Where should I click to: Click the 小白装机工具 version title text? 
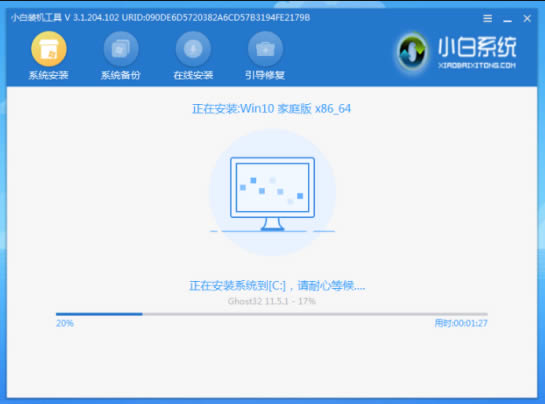coord(160,18)
